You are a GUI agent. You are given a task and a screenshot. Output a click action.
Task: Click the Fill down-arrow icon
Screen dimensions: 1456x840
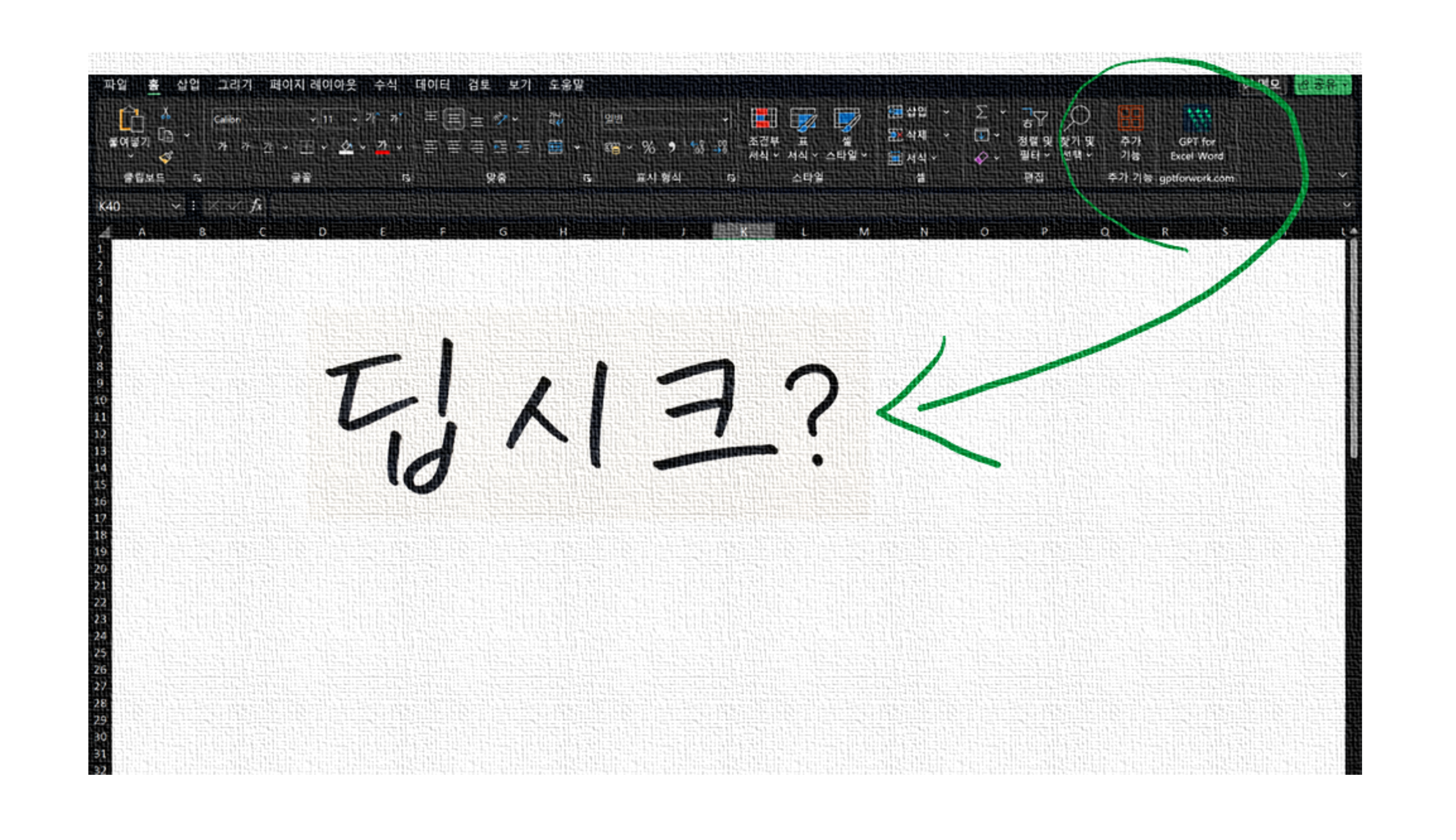[982, 135]
